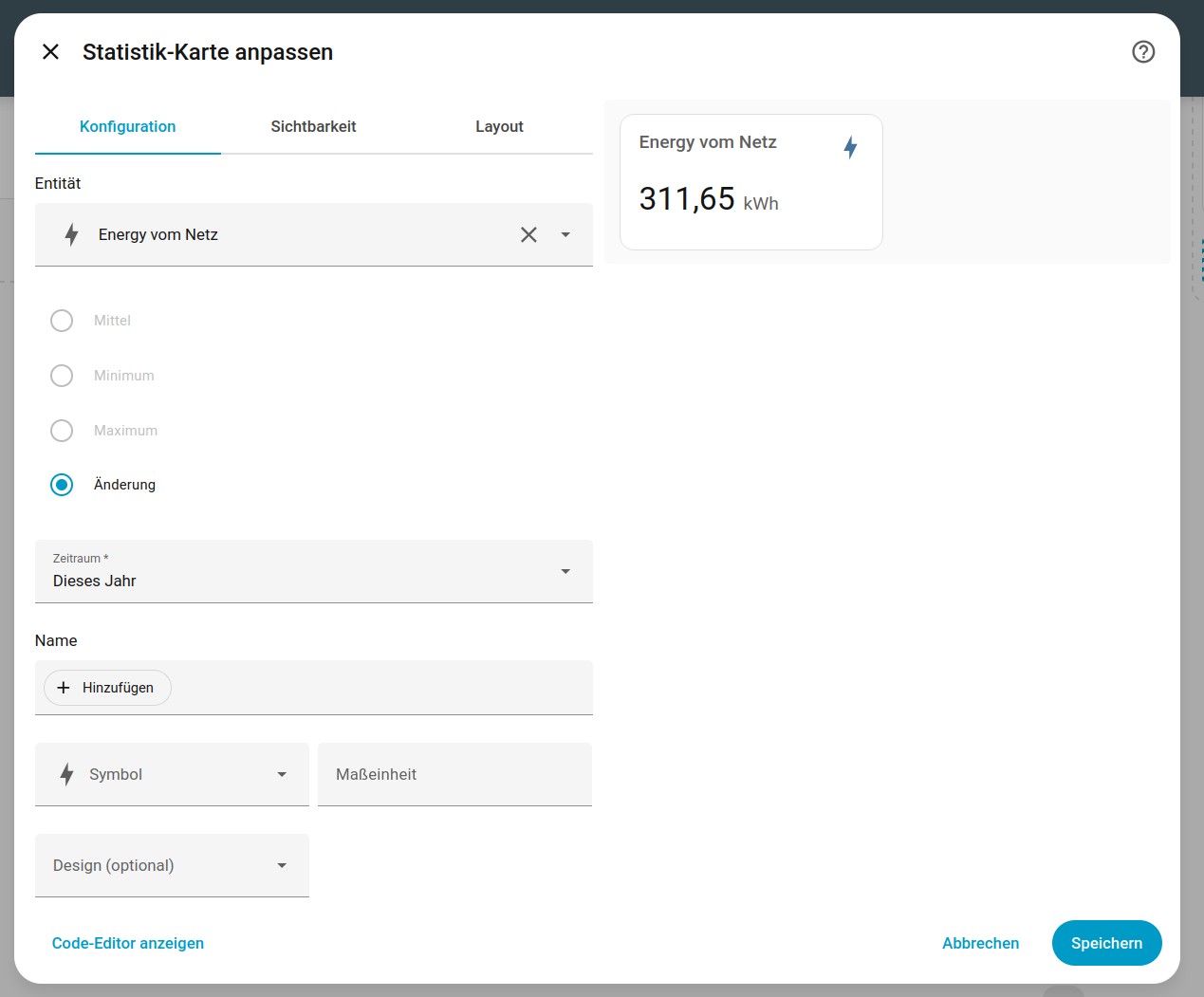Choose the Maximum radio option
Viewport: 1204px width, 997px height.
[x=62, y=431]
